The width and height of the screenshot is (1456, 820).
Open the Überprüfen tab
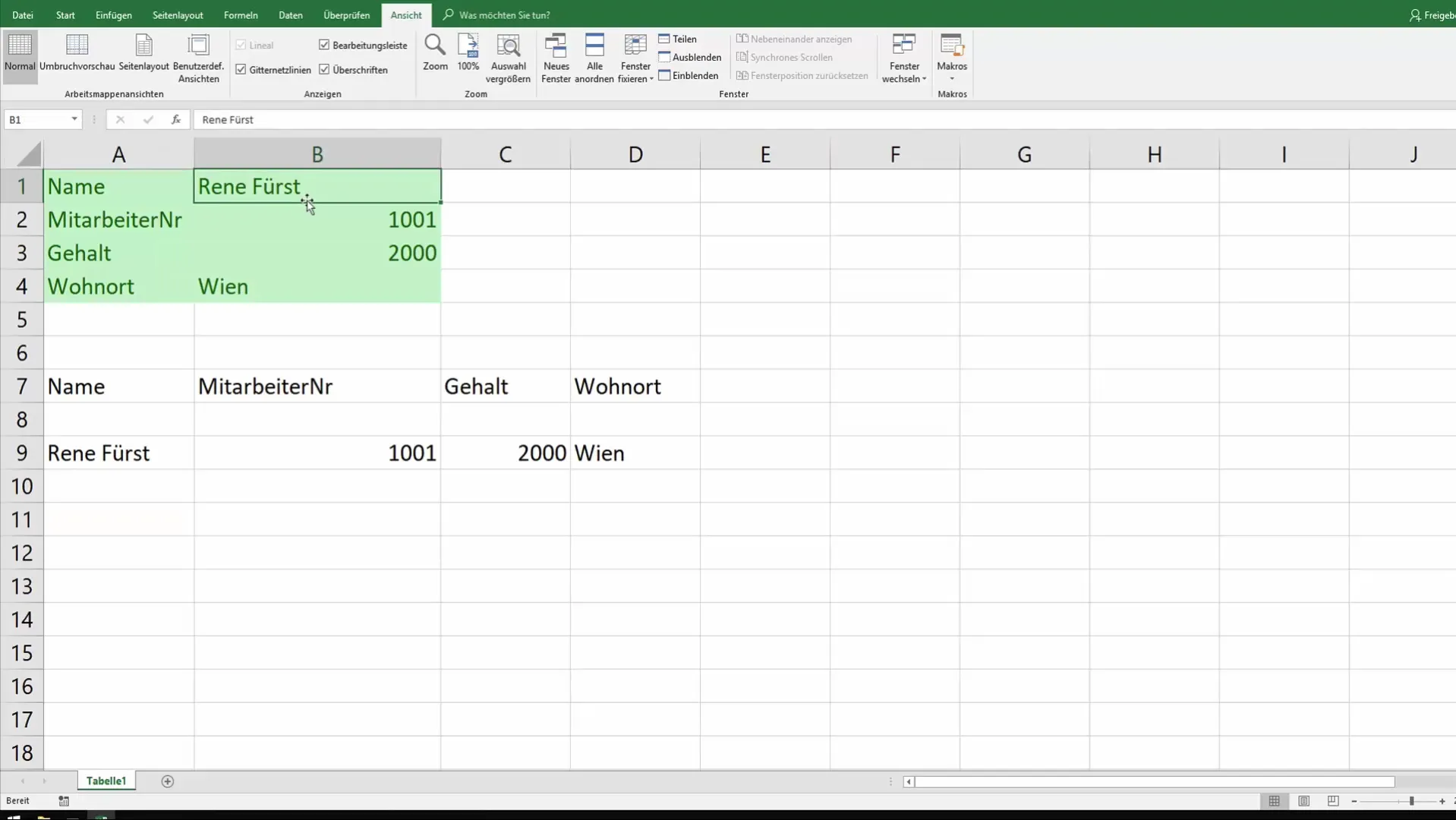(347, 15)
